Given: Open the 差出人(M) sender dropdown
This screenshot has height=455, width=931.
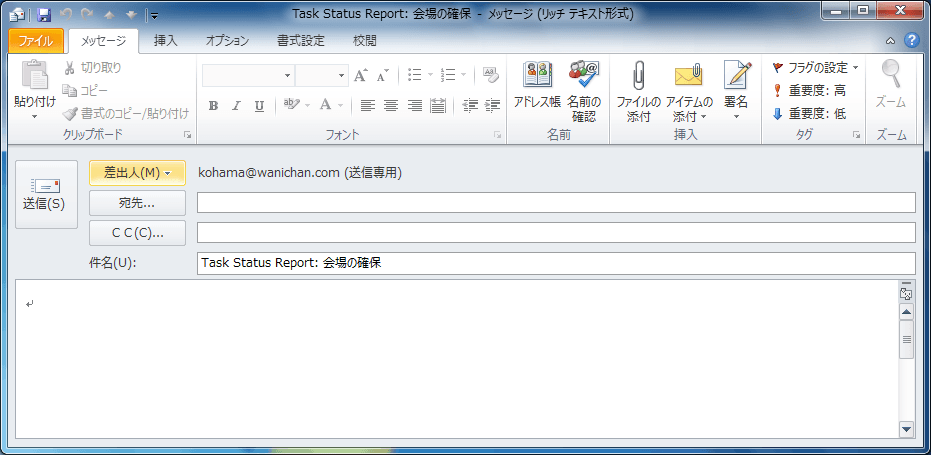Looking at the screenshot, I should click(x=137, y=173).
